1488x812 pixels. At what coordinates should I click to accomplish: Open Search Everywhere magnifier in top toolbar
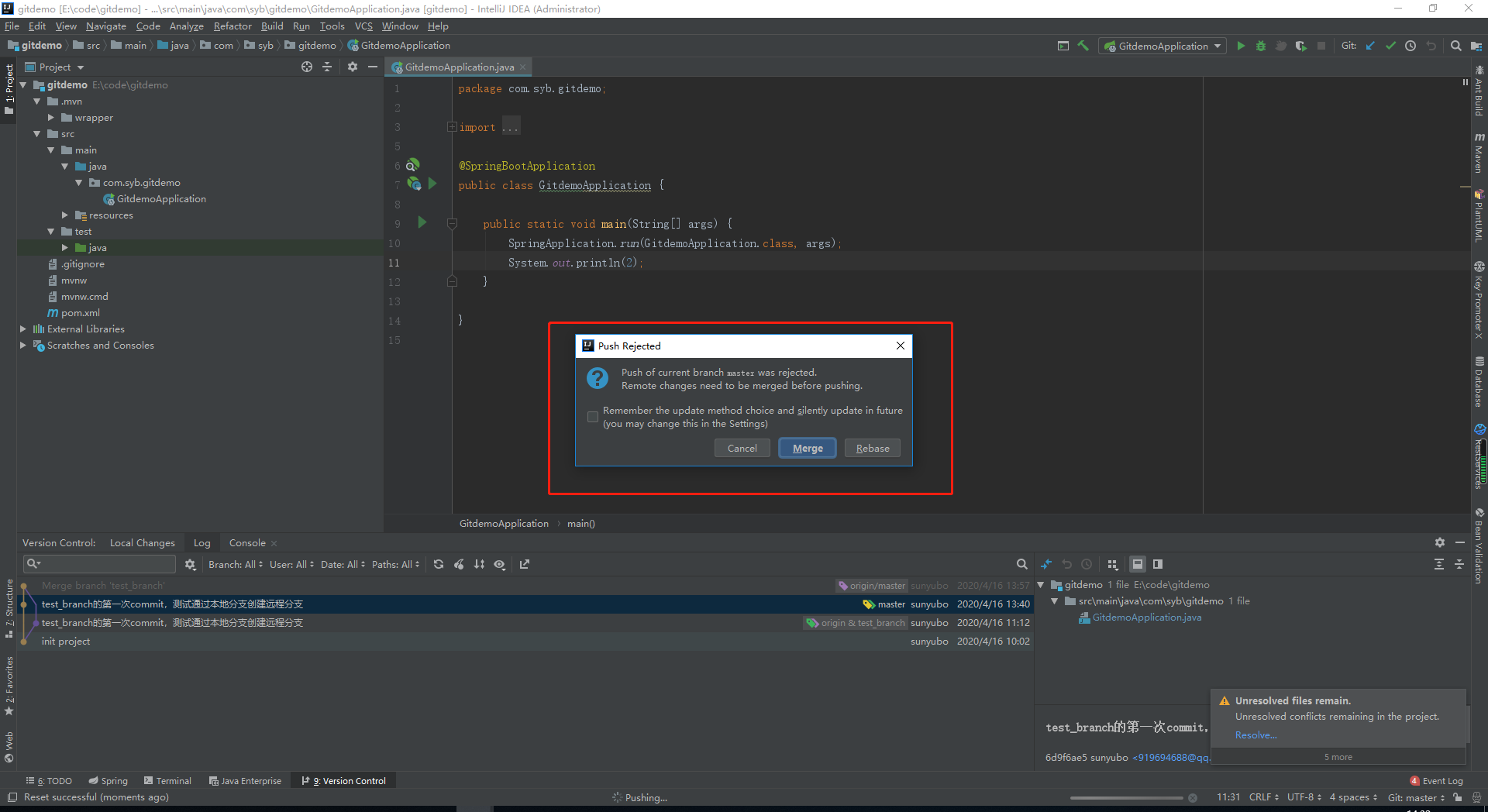[x=1456, y=46]
